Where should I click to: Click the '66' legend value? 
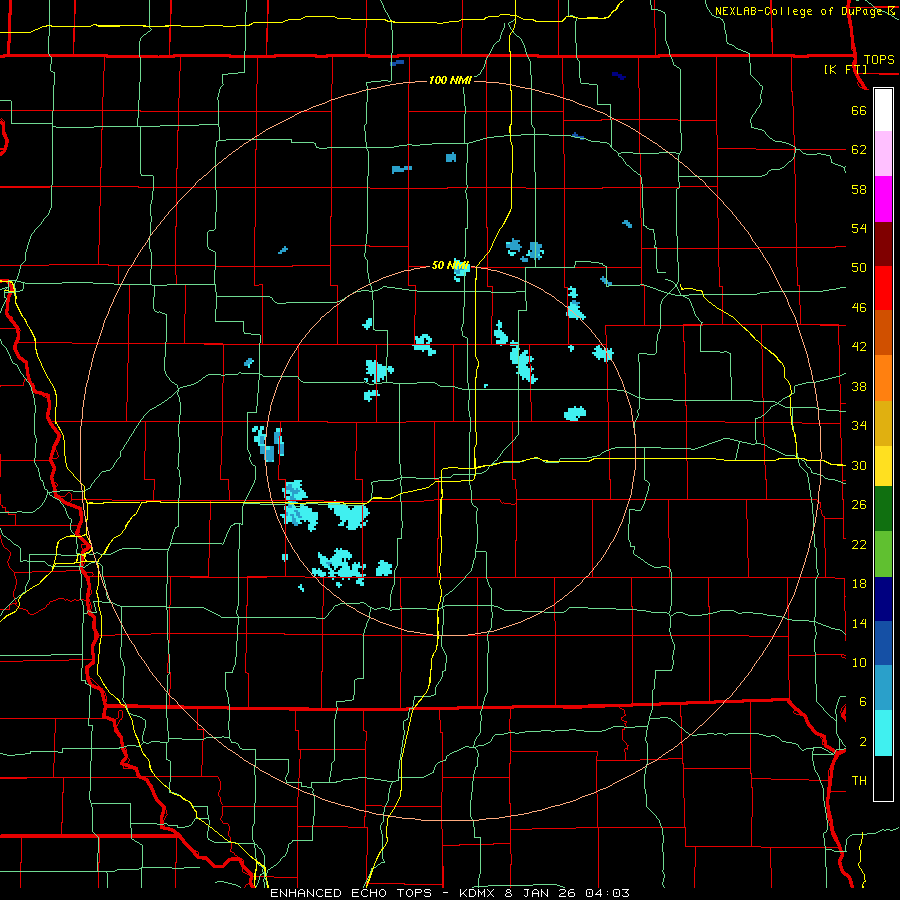(859, 110)
